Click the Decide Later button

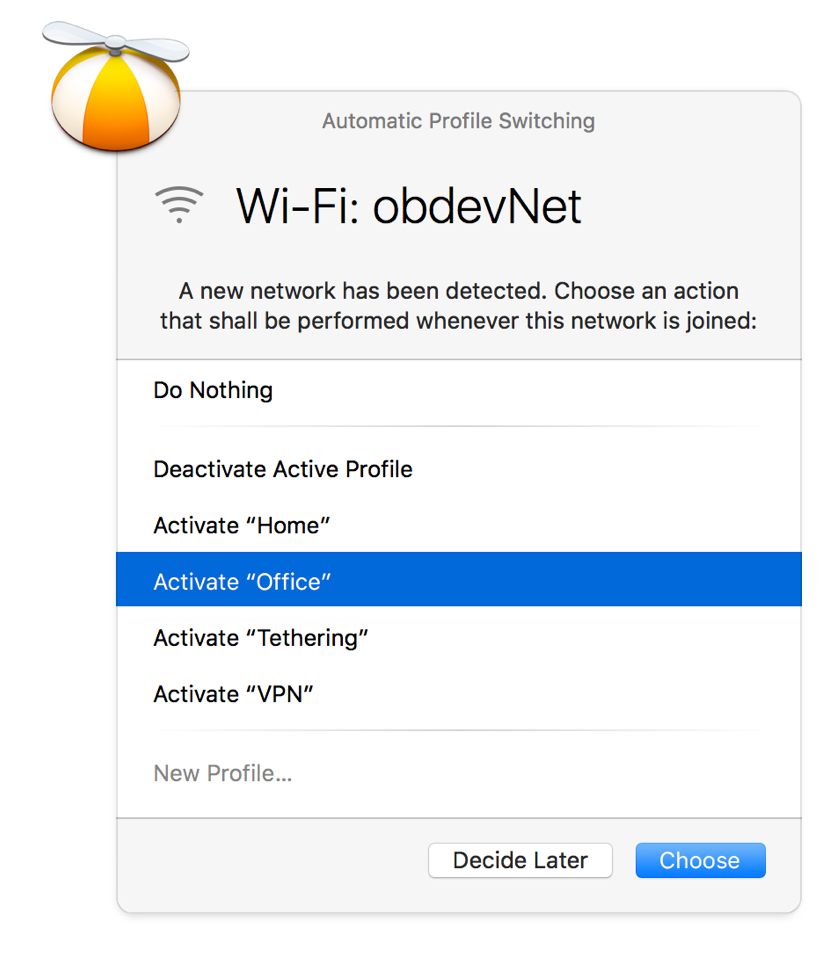520,860
